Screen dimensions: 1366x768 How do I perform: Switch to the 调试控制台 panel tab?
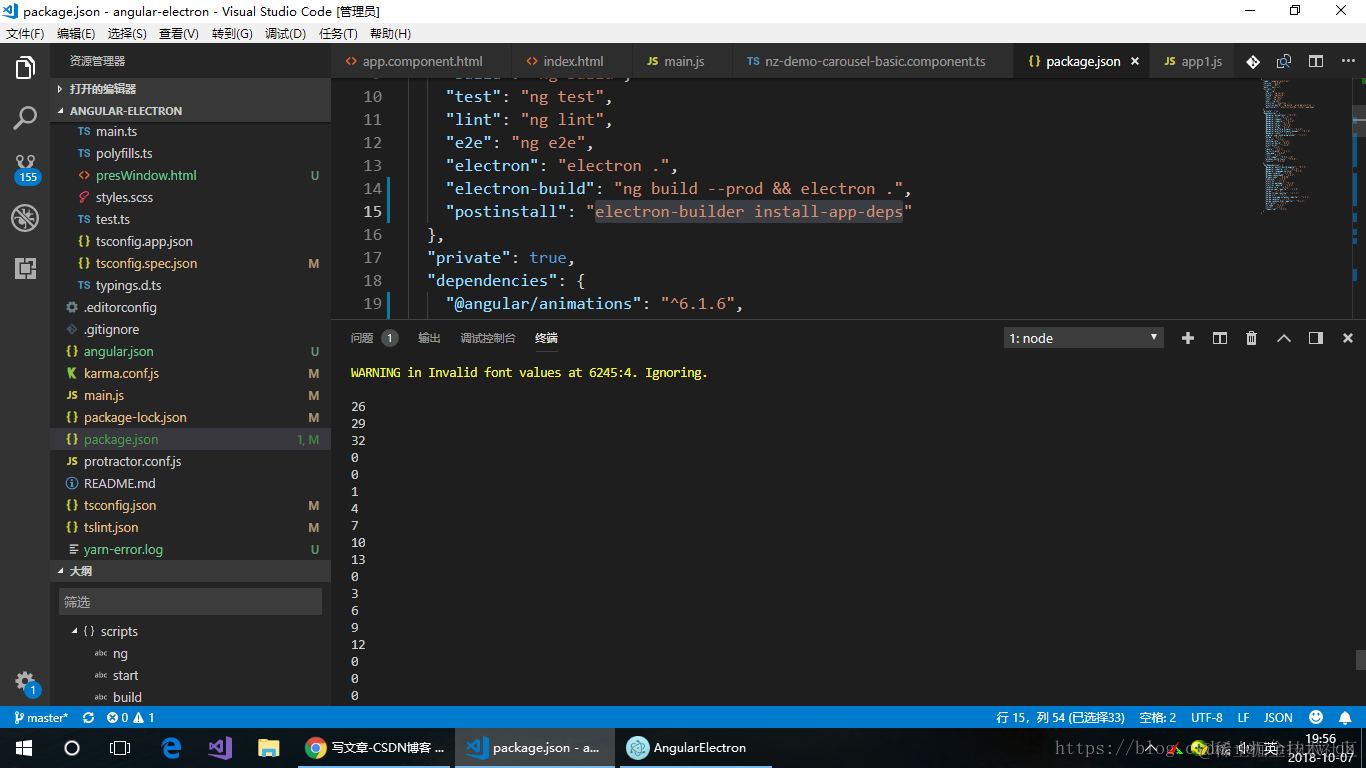[x=488, y=338]
